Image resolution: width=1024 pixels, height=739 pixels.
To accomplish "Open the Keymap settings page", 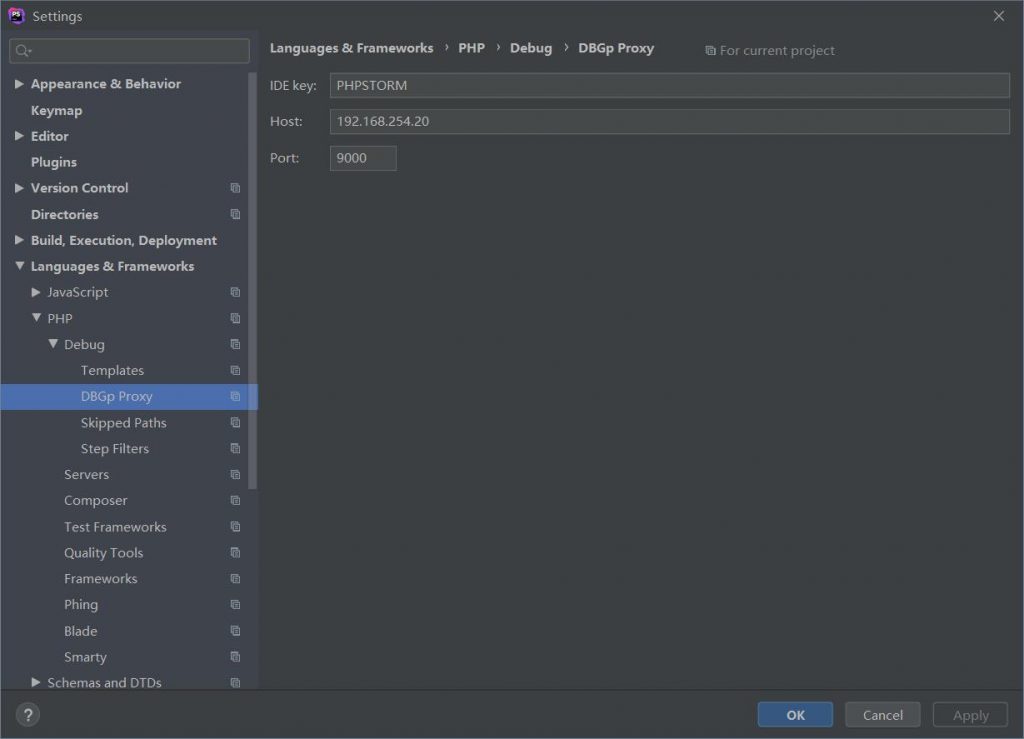I will tap(57, 110).
